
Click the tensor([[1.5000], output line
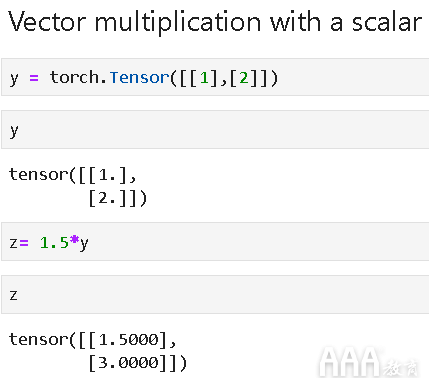92,340
